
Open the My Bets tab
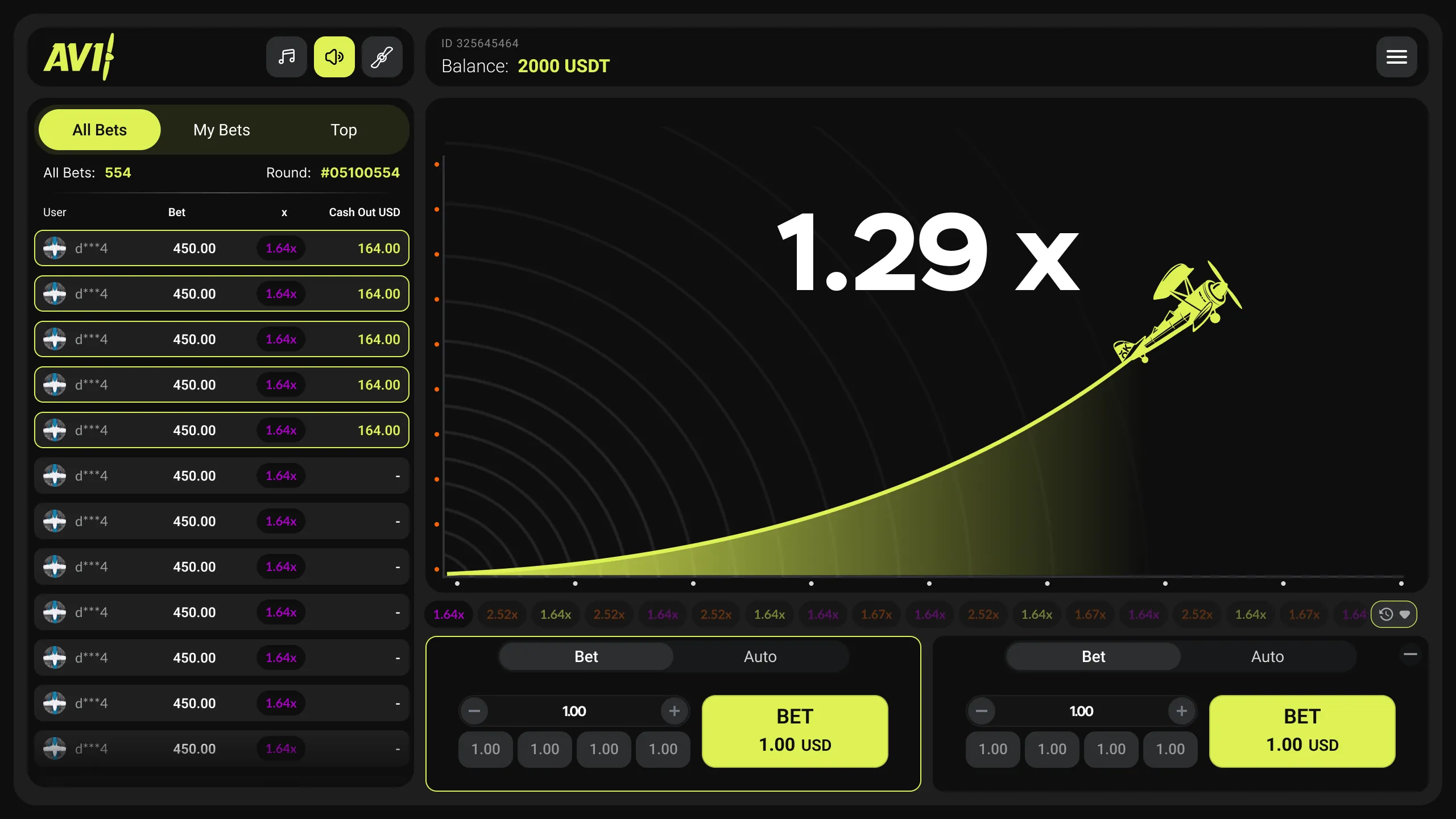222,130
